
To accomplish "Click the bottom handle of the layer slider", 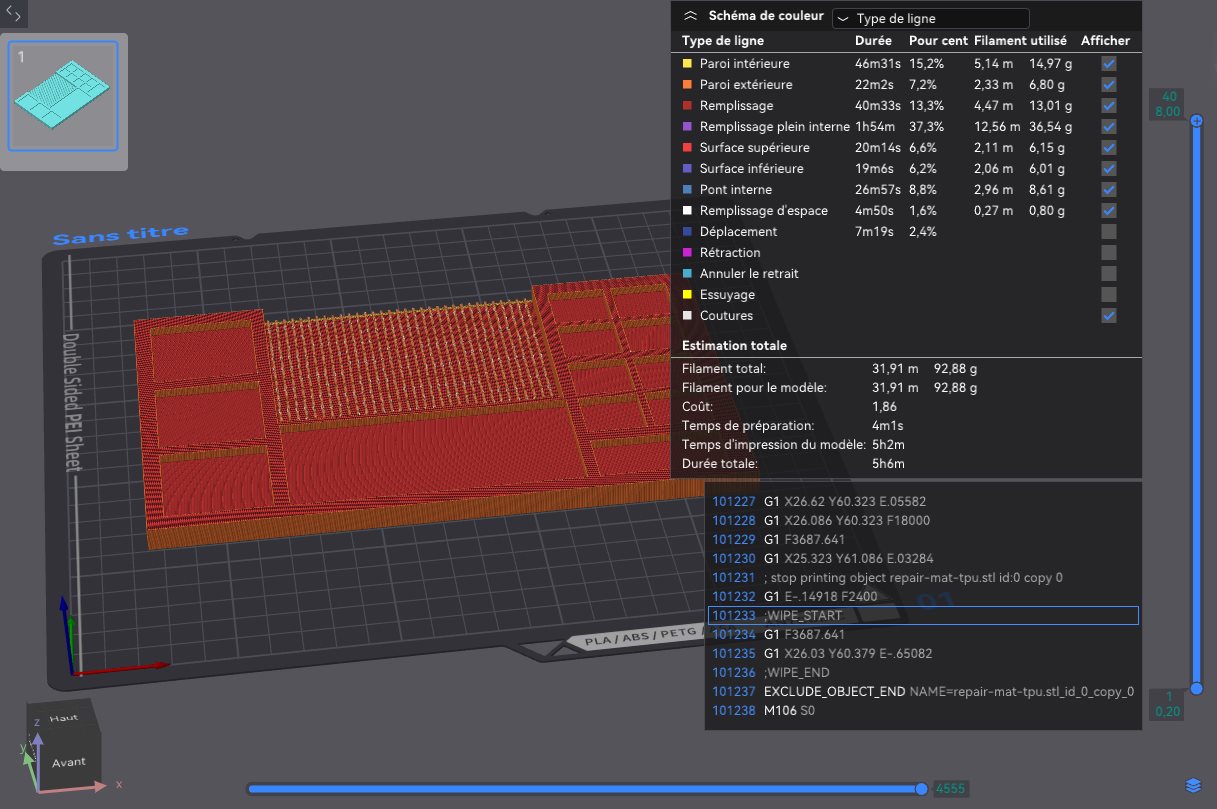I will coord(1197,689).
